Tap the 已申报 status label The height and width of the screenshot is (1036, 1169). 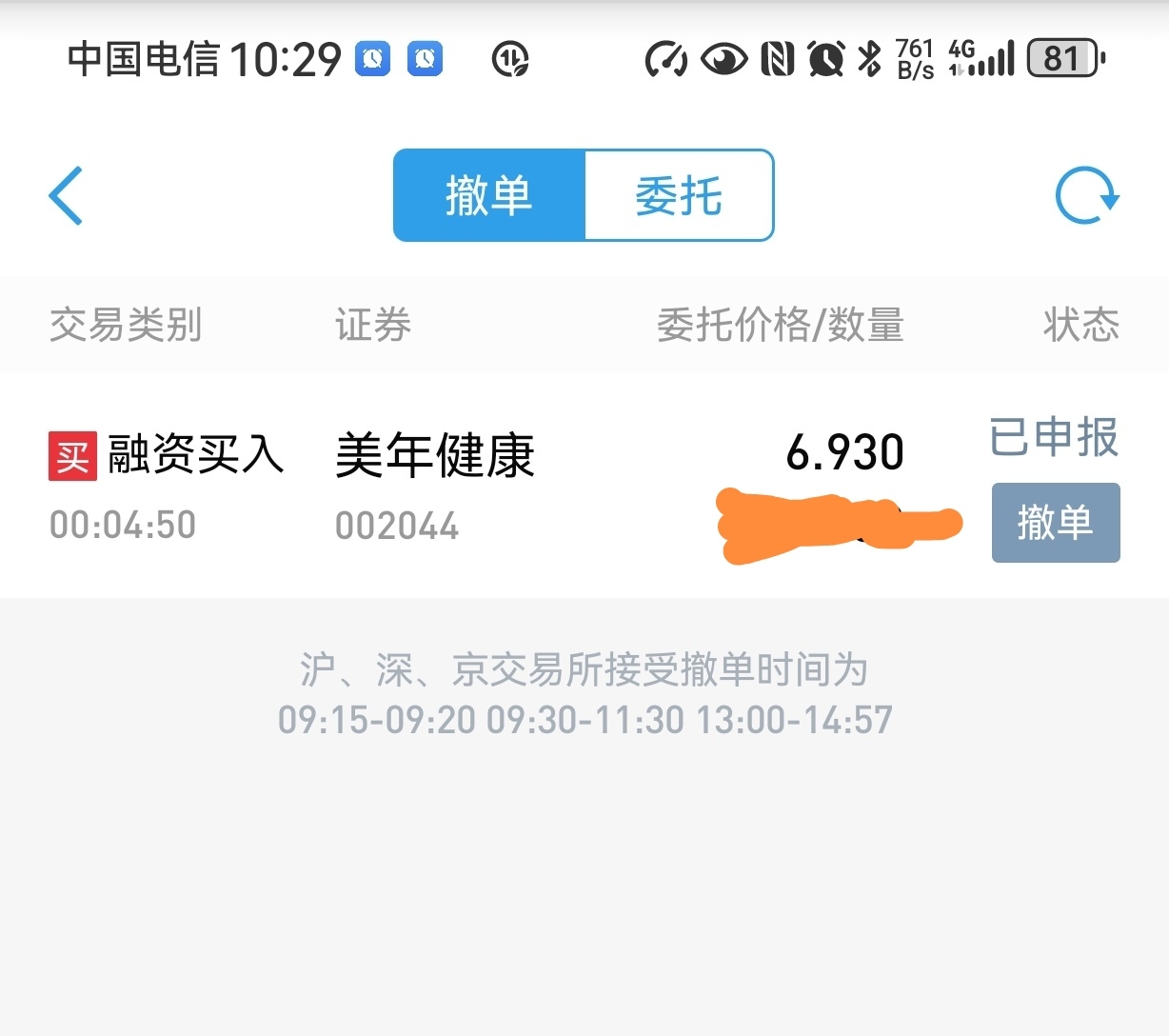point(1054,438)
